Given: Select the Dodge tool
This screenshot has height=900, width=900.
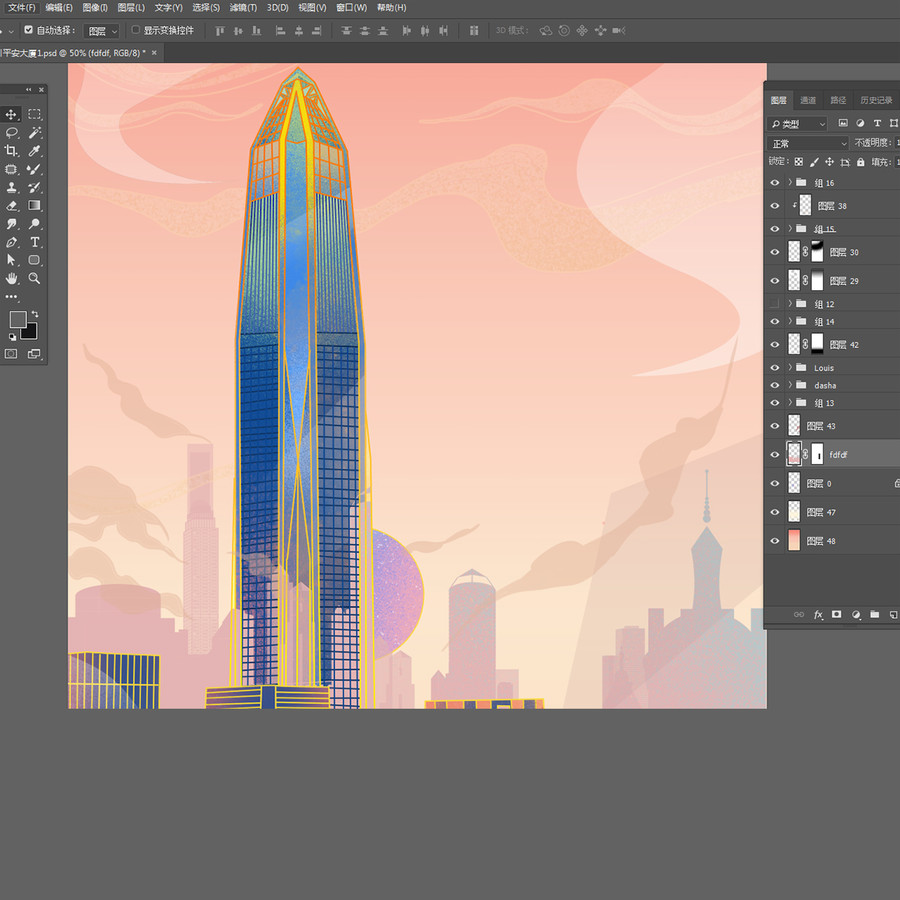Looking at the screenshot, I should coord(34,224).
